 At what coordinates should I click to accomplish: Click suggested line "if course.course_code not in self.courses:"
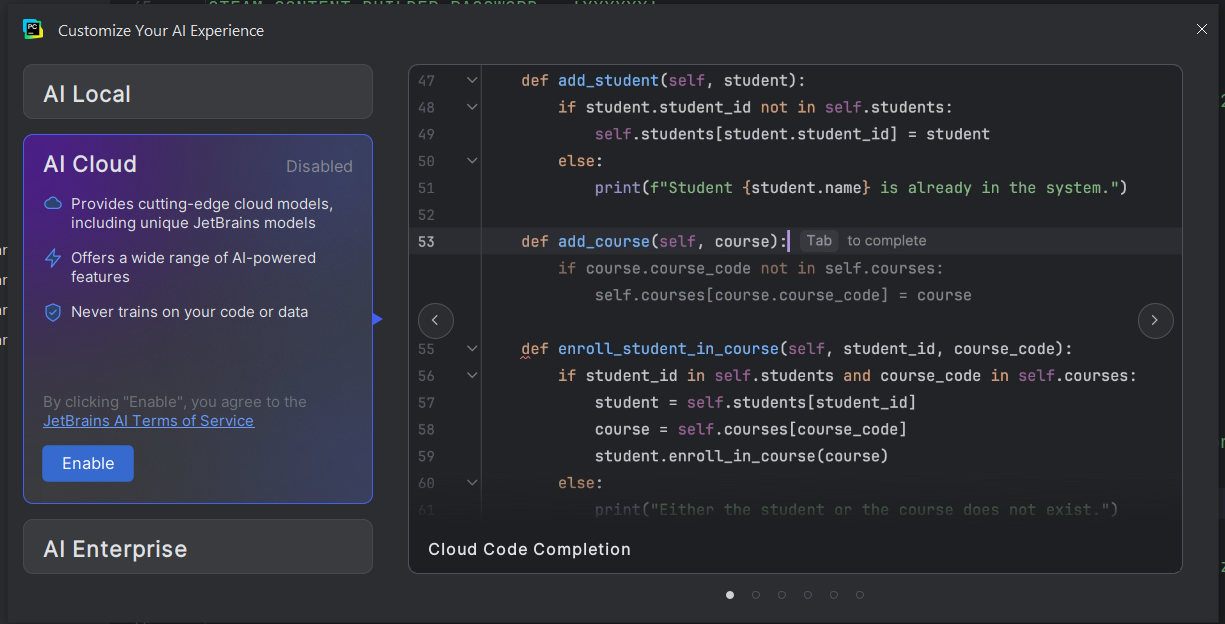[x=751, y=268]
